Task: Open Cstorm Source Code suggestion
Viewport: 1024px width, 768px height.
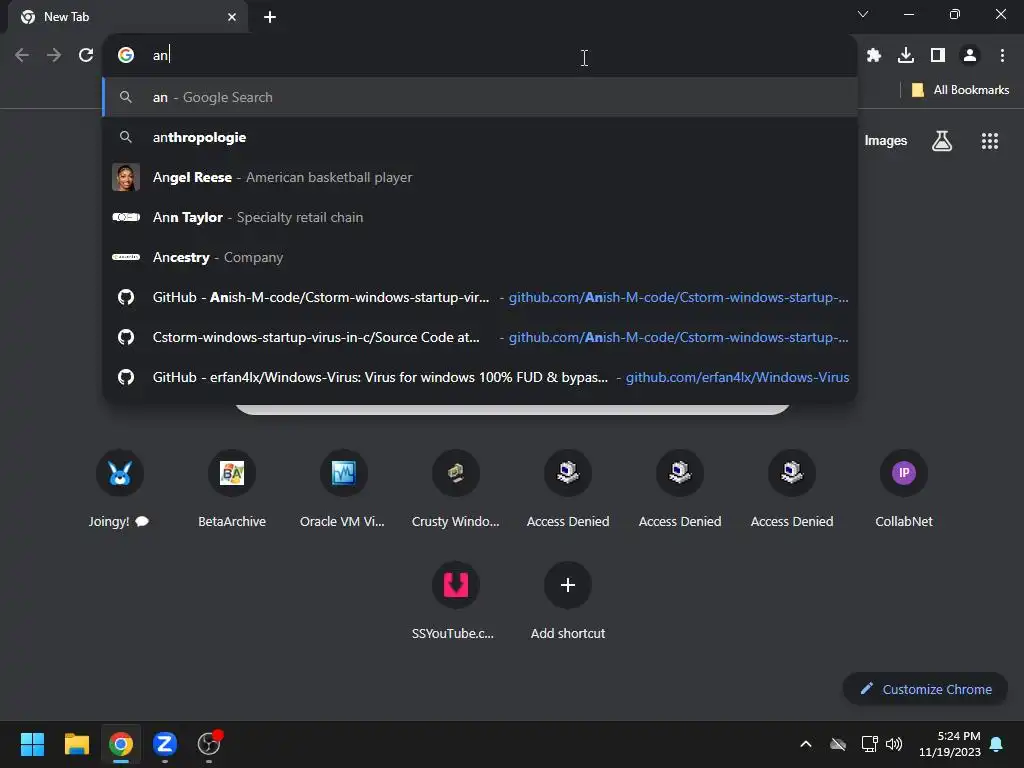Action: pos(481,337)
